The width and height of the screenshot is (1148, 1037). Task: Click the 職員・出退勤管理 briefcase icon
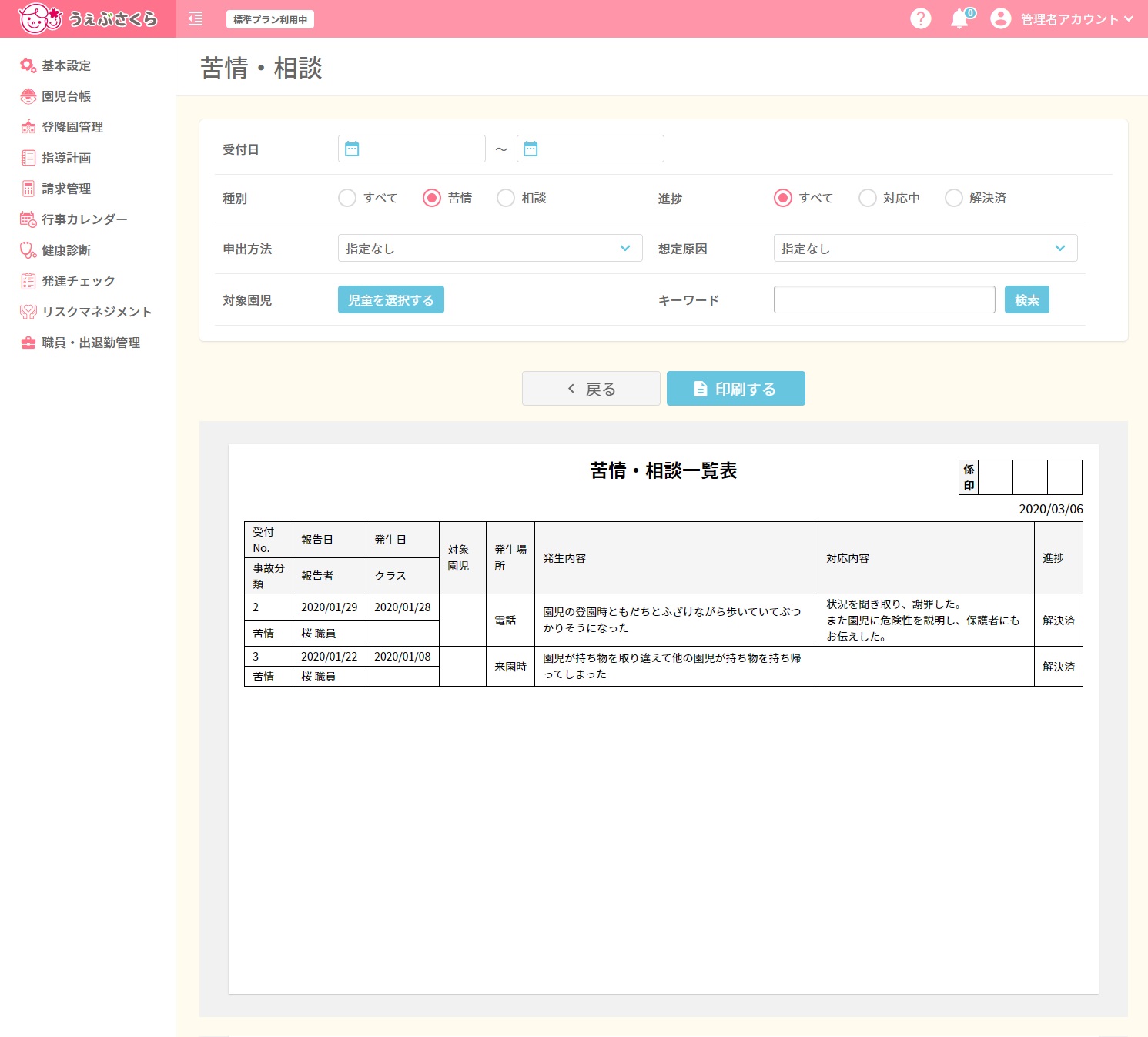pyautogui.click(x=28, y=343)
